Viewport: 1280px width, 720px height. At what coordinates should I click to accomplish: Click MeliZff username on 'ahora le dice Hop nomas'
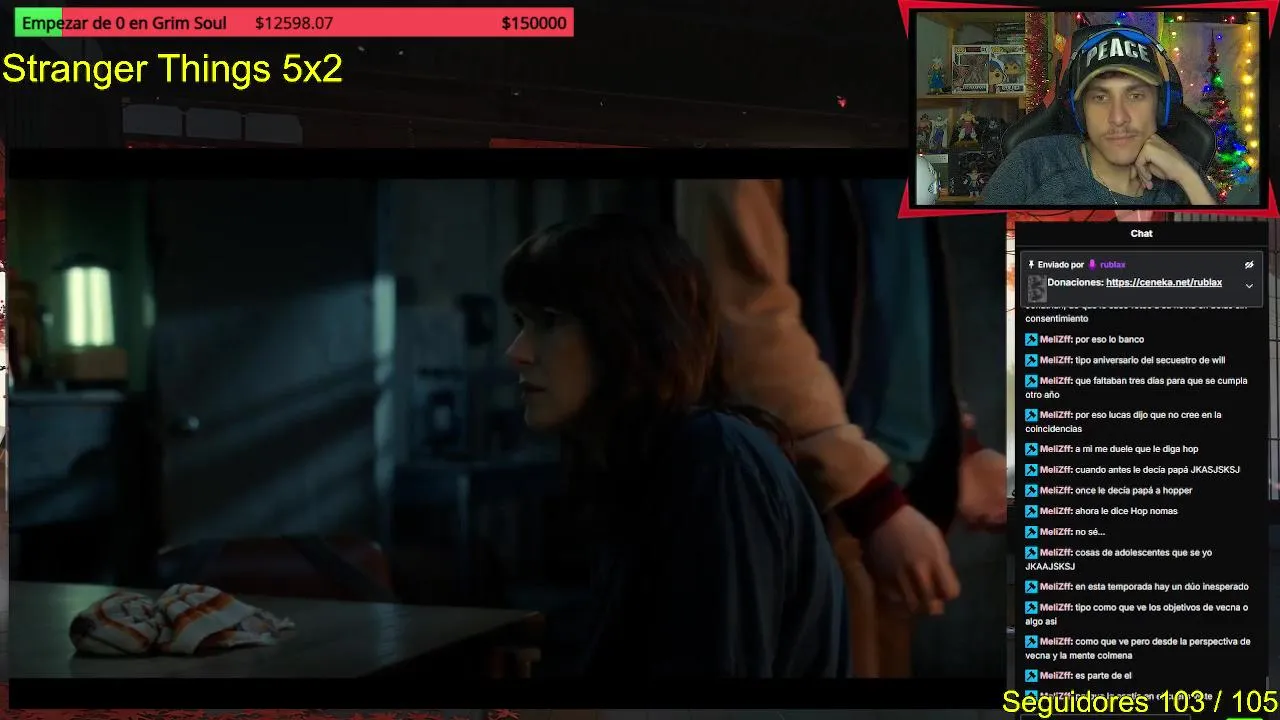[x=1056, y=511]
